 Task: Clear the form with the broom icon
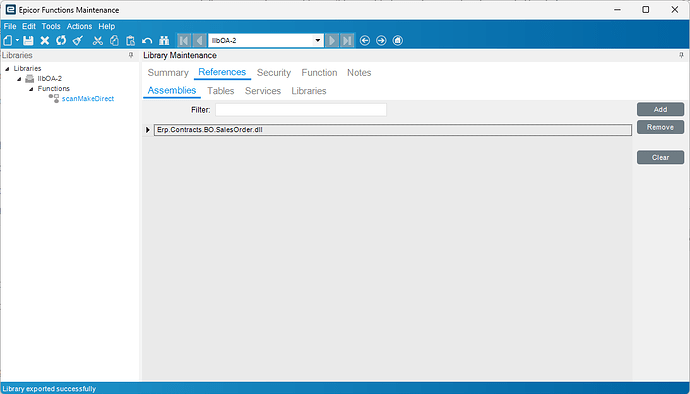[x=78, y=41]
